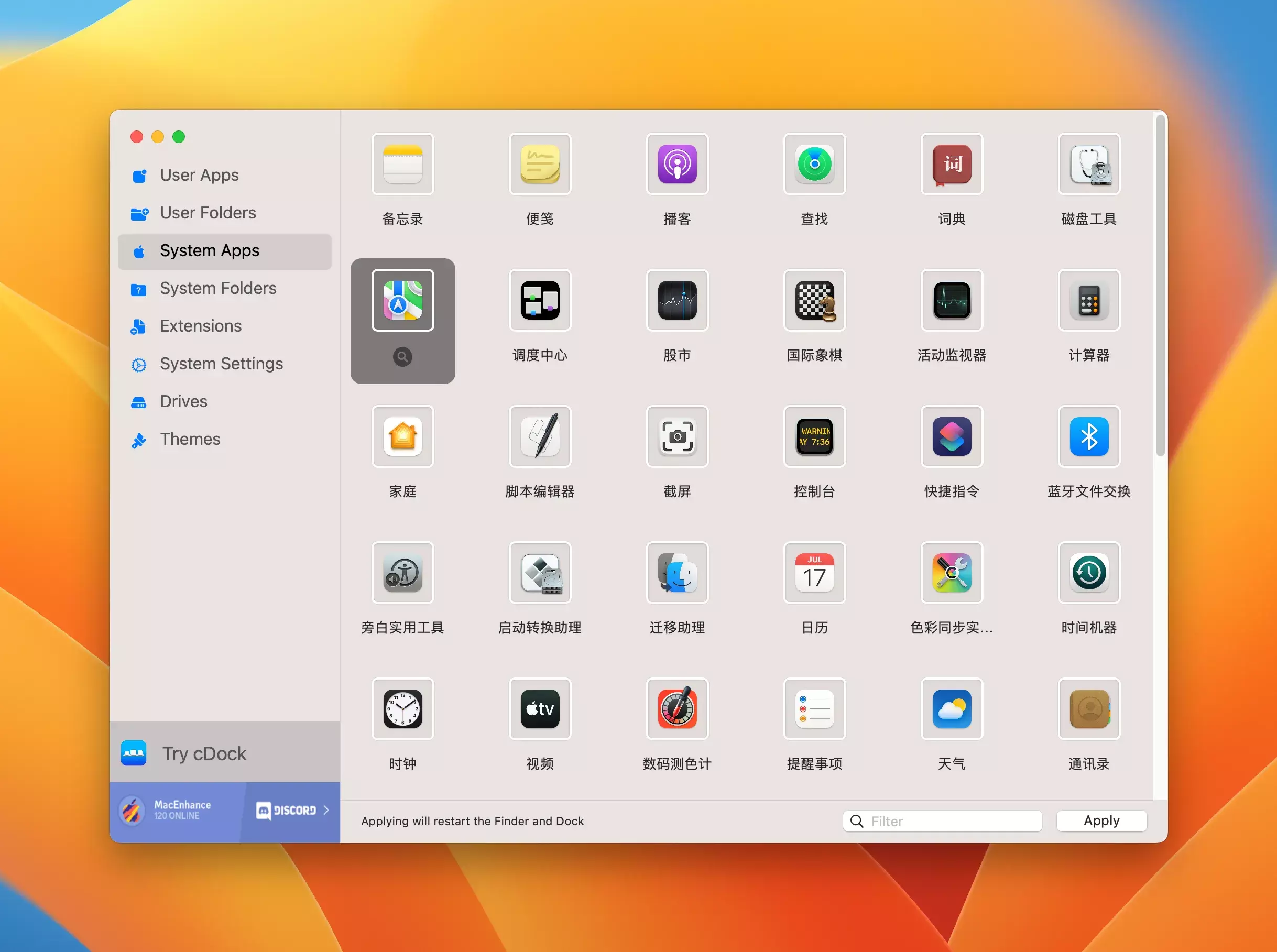Click the Chess (国际象棋) app icon

(814, 300)
